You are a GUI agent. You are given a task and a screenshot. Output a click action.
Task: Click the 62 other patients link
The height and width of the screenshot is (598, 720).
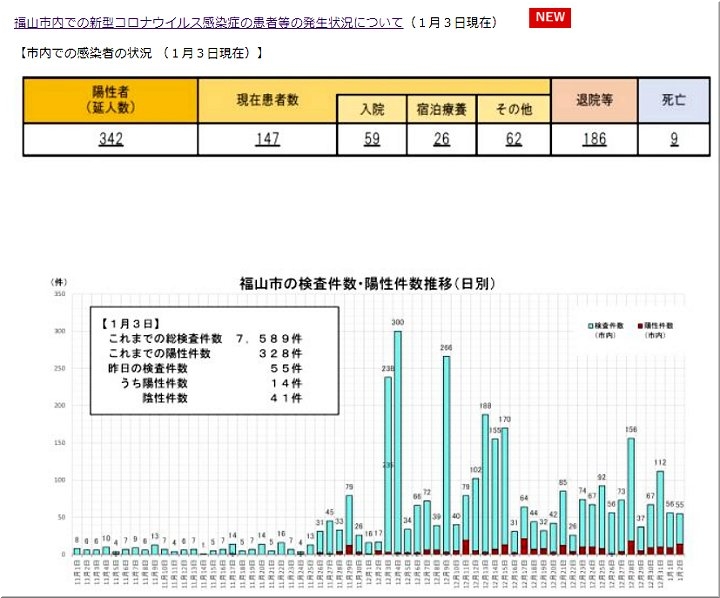coord(514,140)
